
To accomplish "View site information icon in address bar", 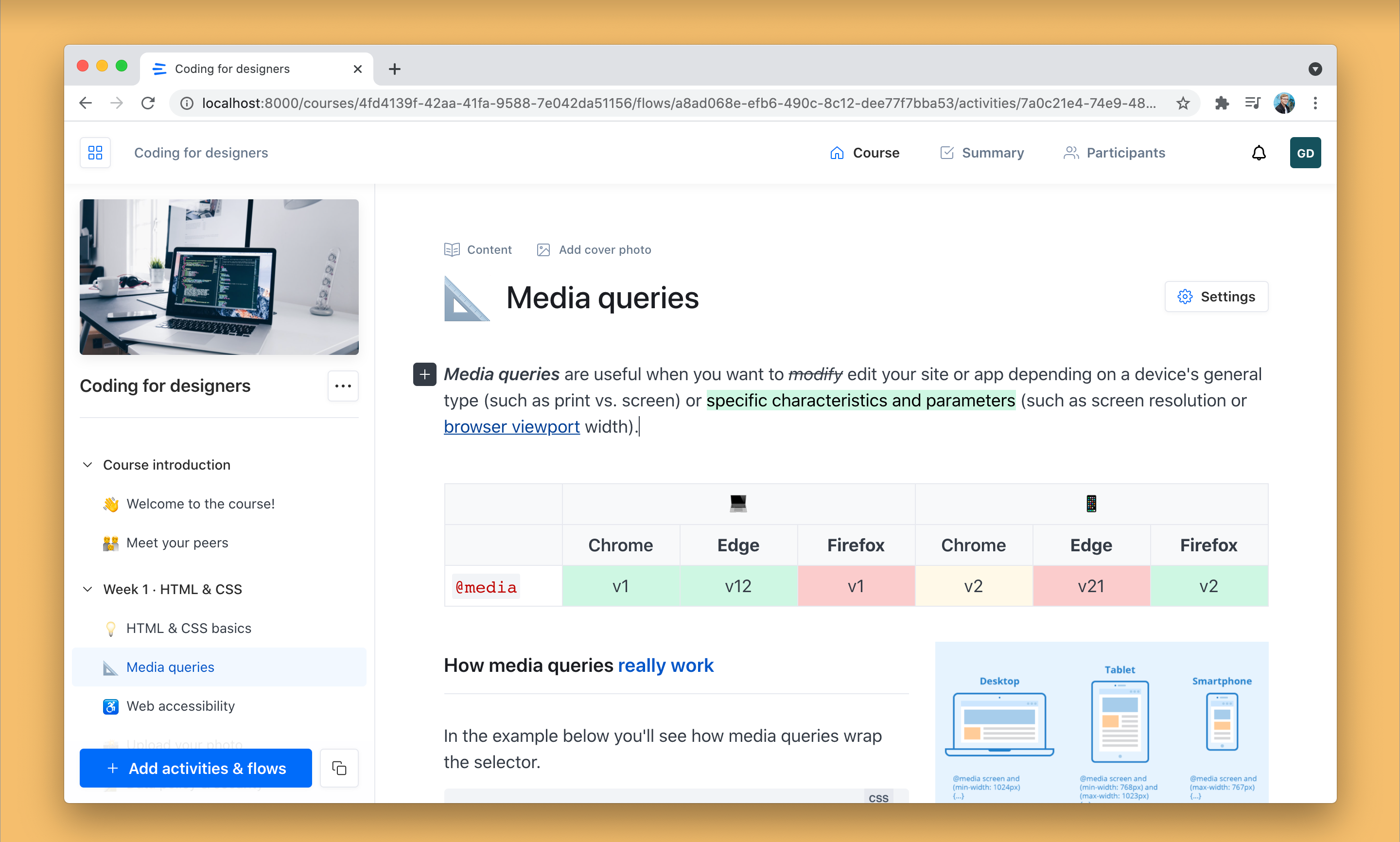I will (187, 103).
